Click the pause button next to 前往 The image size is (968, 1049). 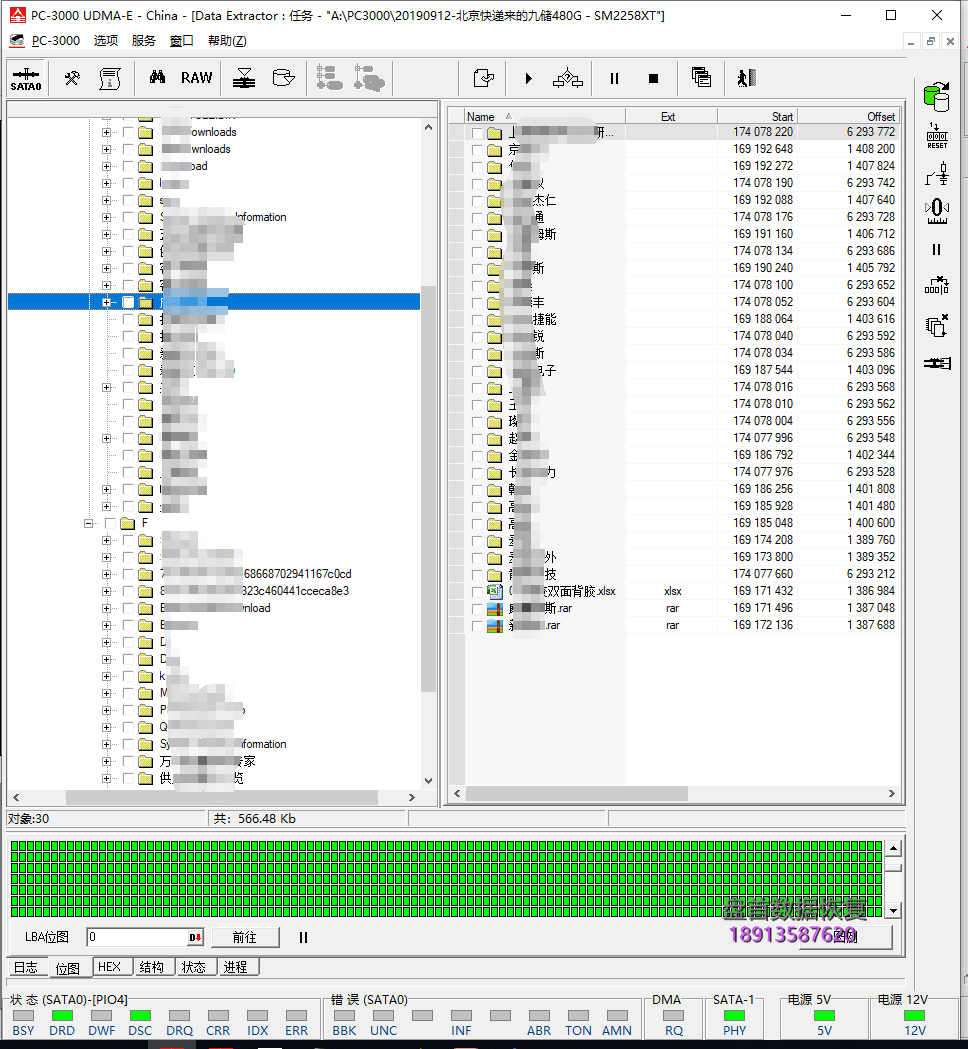(303, 937)
